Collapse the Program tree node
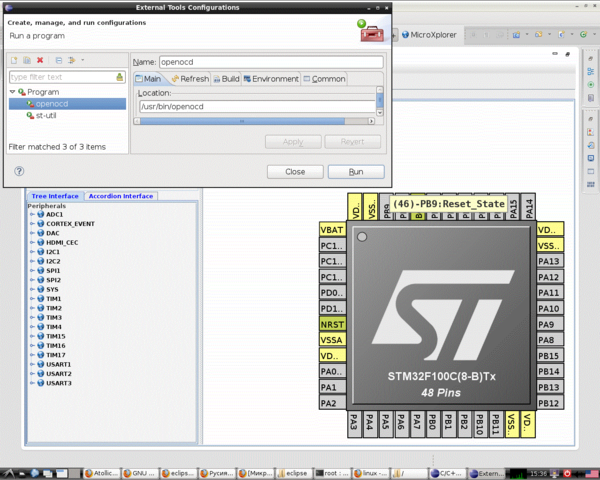 pyautogui.click(x=12, y=92)
